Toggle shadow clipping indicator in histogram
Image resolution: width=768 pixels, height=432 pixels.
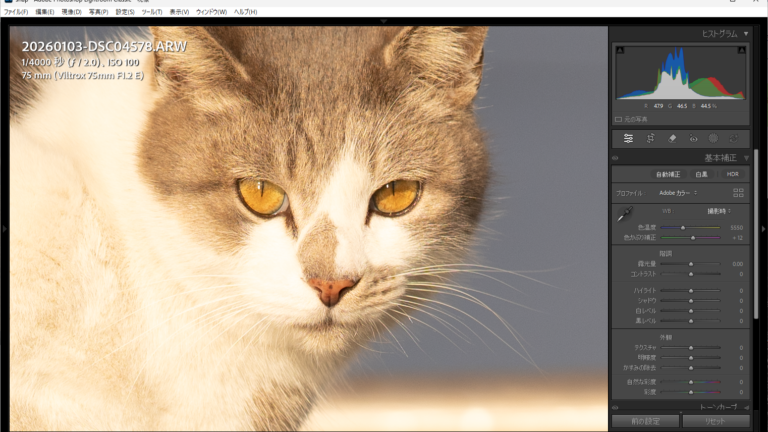(x=620, y=50)
